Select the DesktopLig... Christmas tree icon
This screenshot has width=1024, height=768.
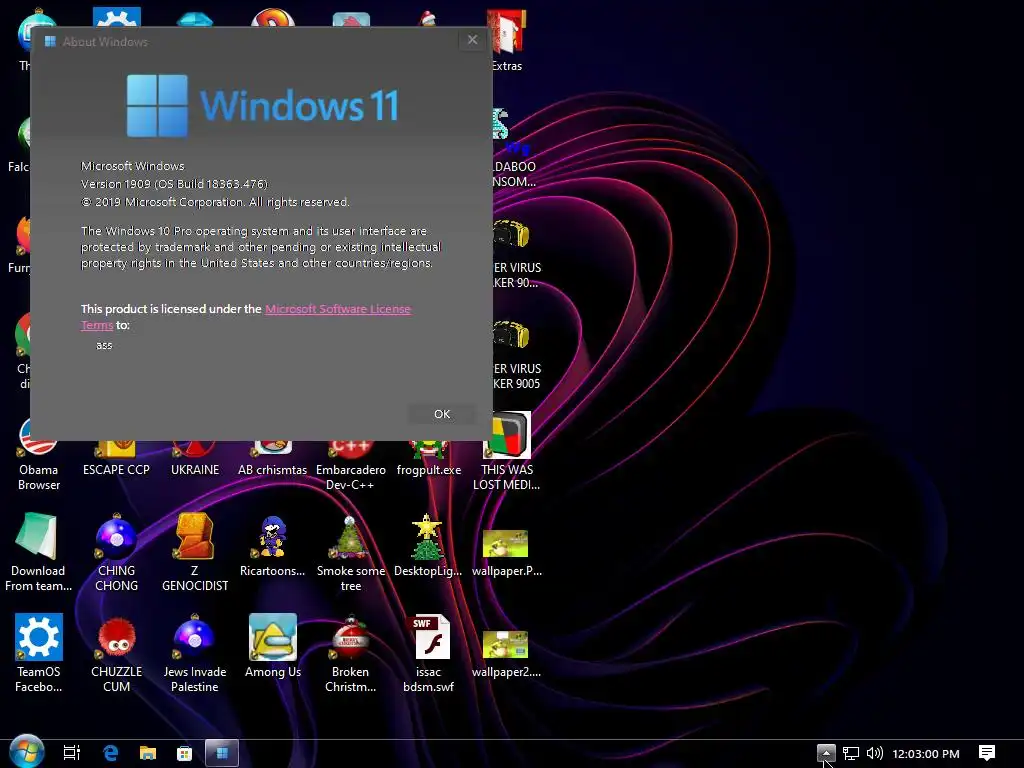point(428,545)
